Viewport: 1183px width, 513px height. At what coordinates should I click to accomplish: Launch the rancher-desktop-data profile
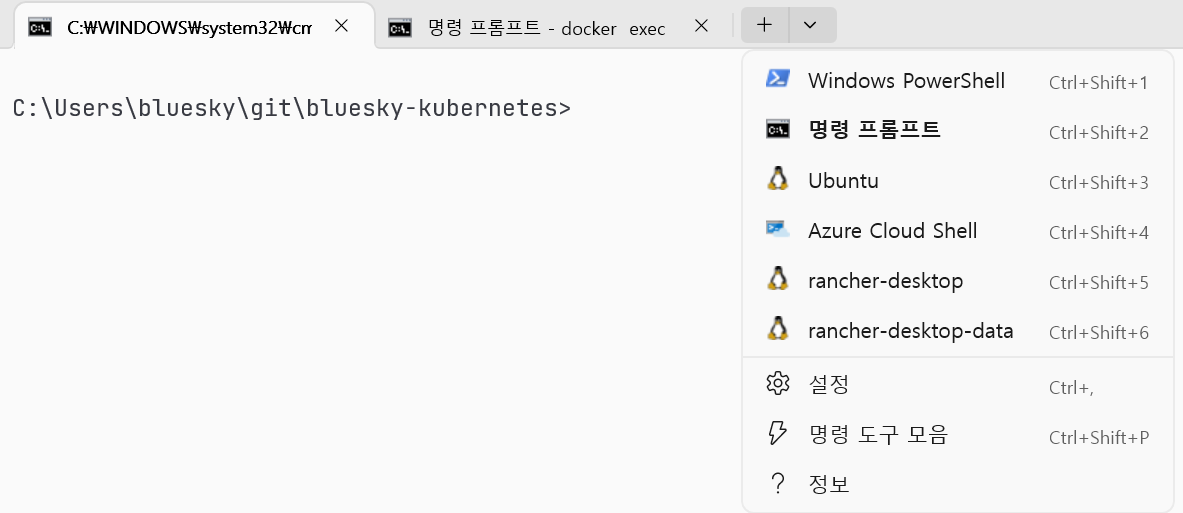[957, 331]
